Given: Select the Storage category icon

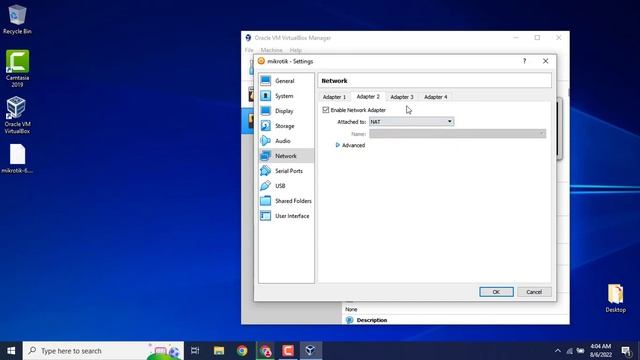Looking at the screenshot, I should 266,126.
